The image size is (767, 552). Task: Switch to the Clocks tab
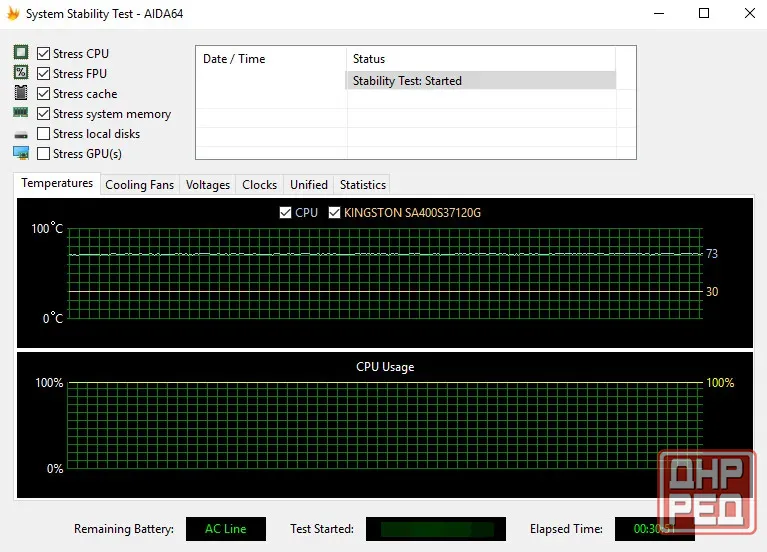[259, 185]
